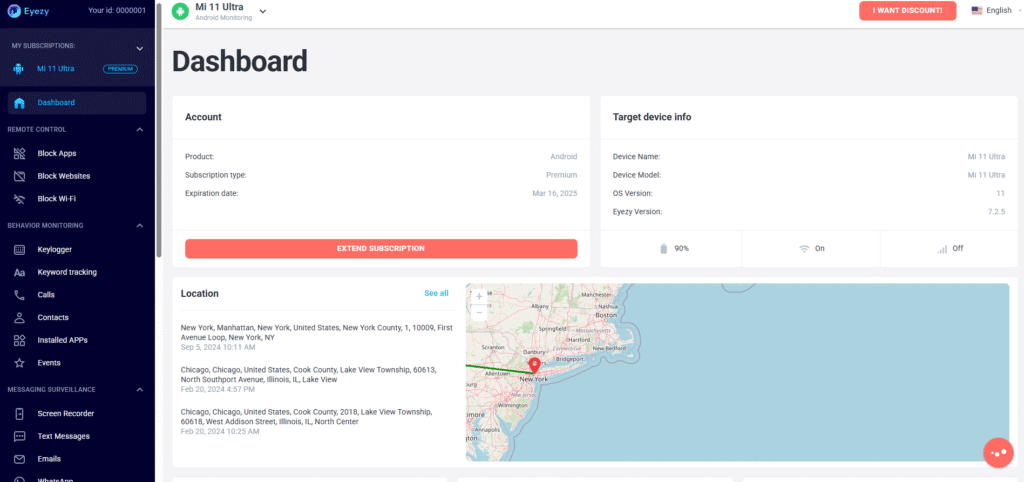This screenshot has height=482, width=1024.
Task: Click the Calls phone icon
Action: click(20, 295)
